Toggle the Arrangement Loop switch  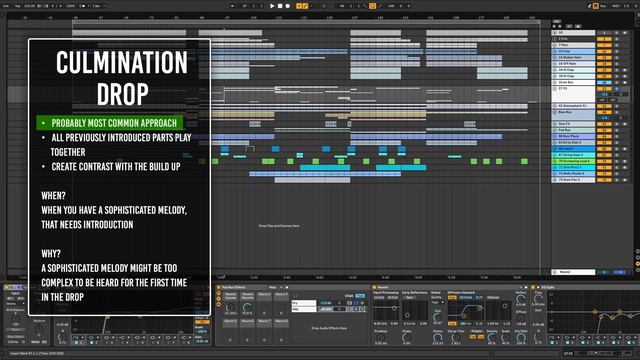coord(372,6)
